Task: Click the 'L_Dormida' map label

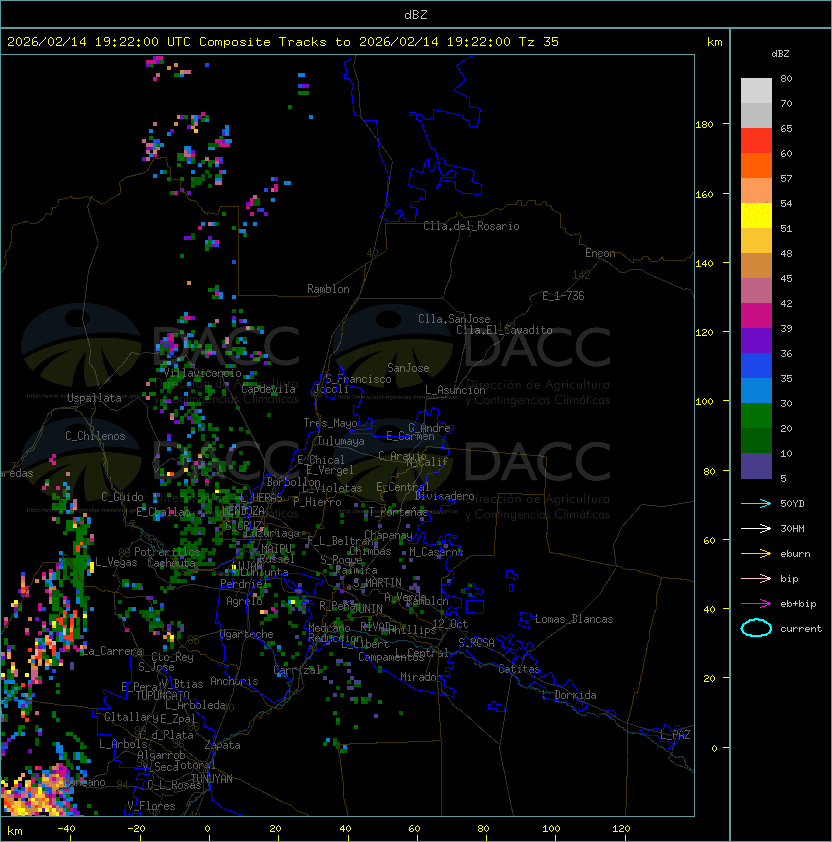Action: coord(569,695)
